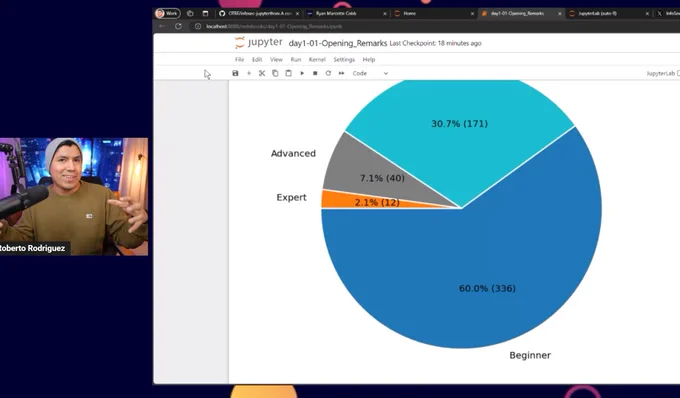Run the selected cell
This screenshot has height=398, width=680.
tap(302, 73)
